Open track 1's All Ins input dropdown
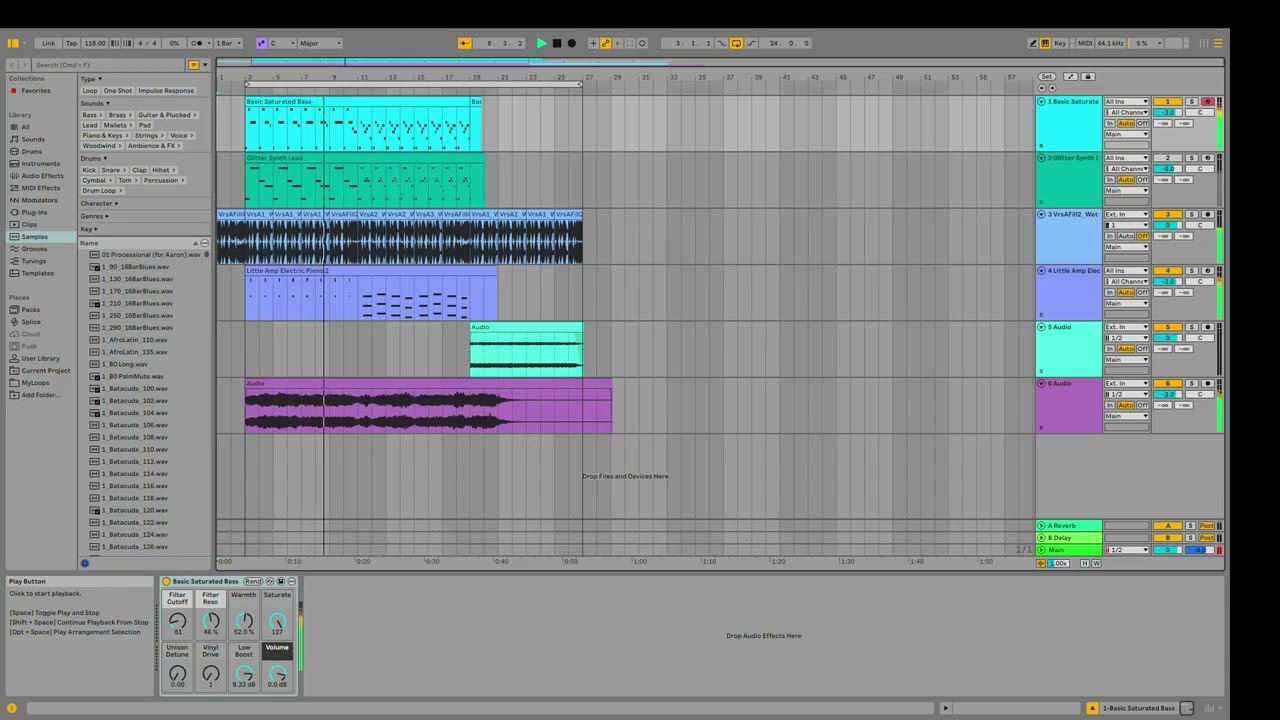This screenshot has width=1280, height=720. pyautogui.click(x=1126, y=102)
